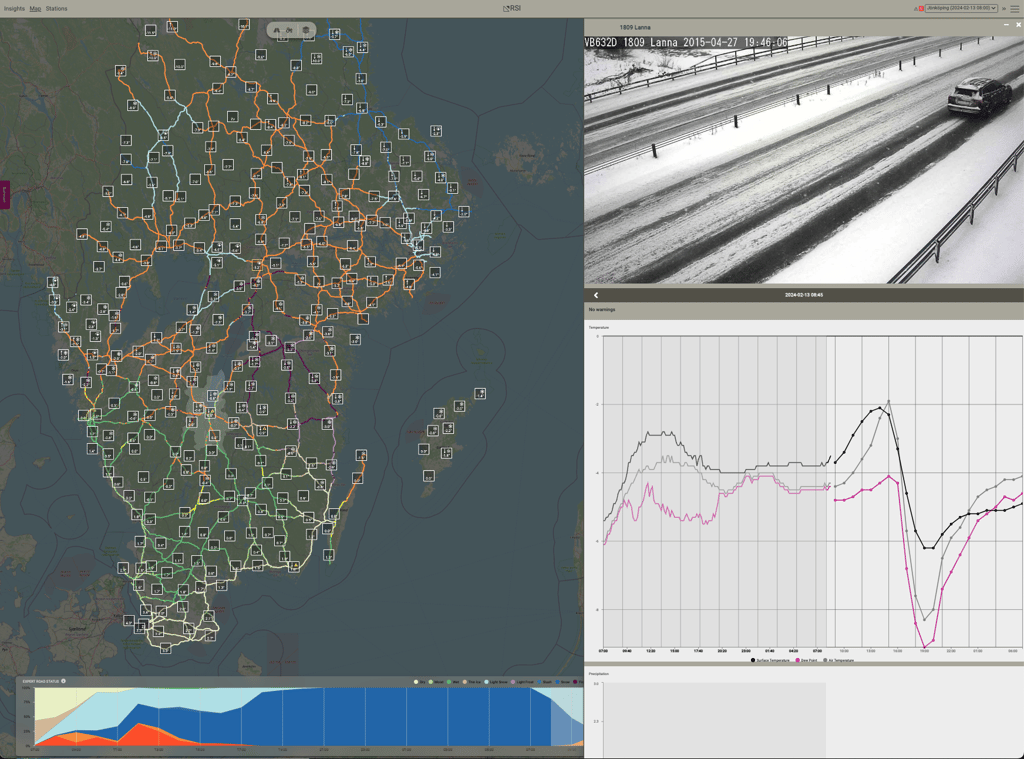Toggle the Surface Temperature legend series
Viewport: 1024px width, 759px height.
[770, 660]
